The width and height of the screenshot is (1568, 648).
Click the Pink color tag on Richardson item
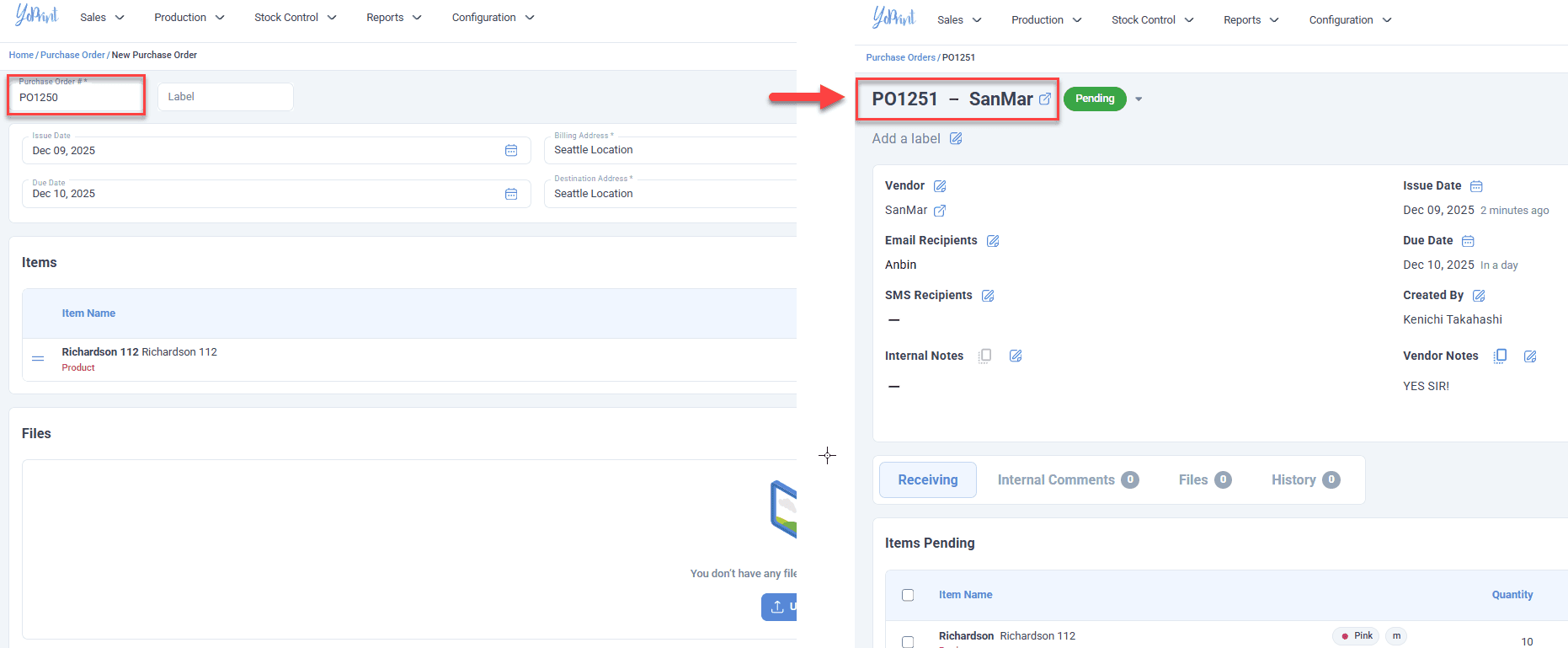[x=1357, y=636]
